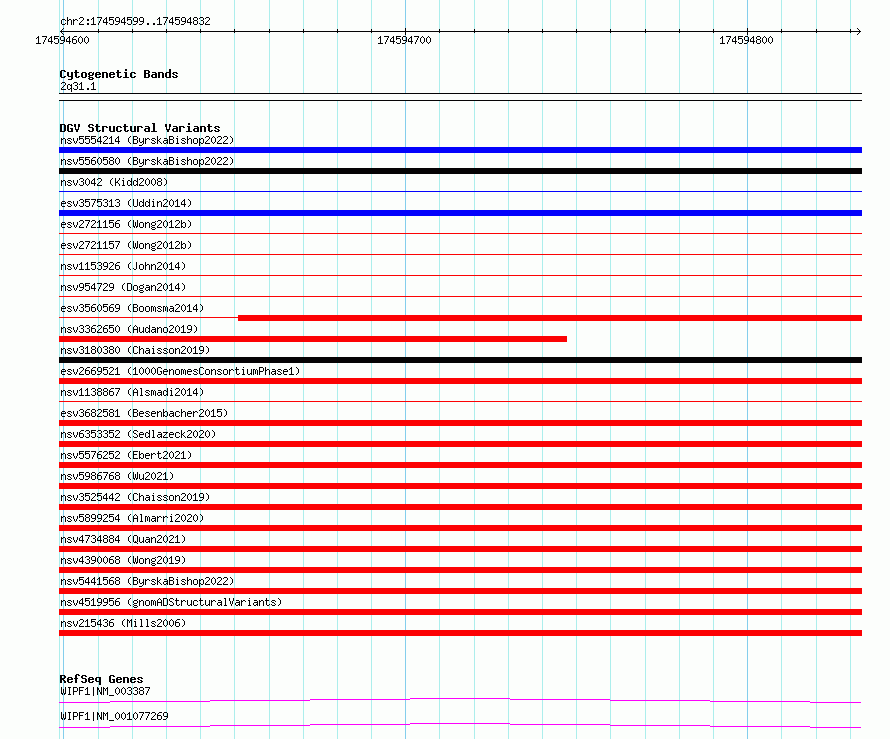Screen dimensions: 890x739
Task: Click the blue bar of nsv5554214
Action: (460, 150)
